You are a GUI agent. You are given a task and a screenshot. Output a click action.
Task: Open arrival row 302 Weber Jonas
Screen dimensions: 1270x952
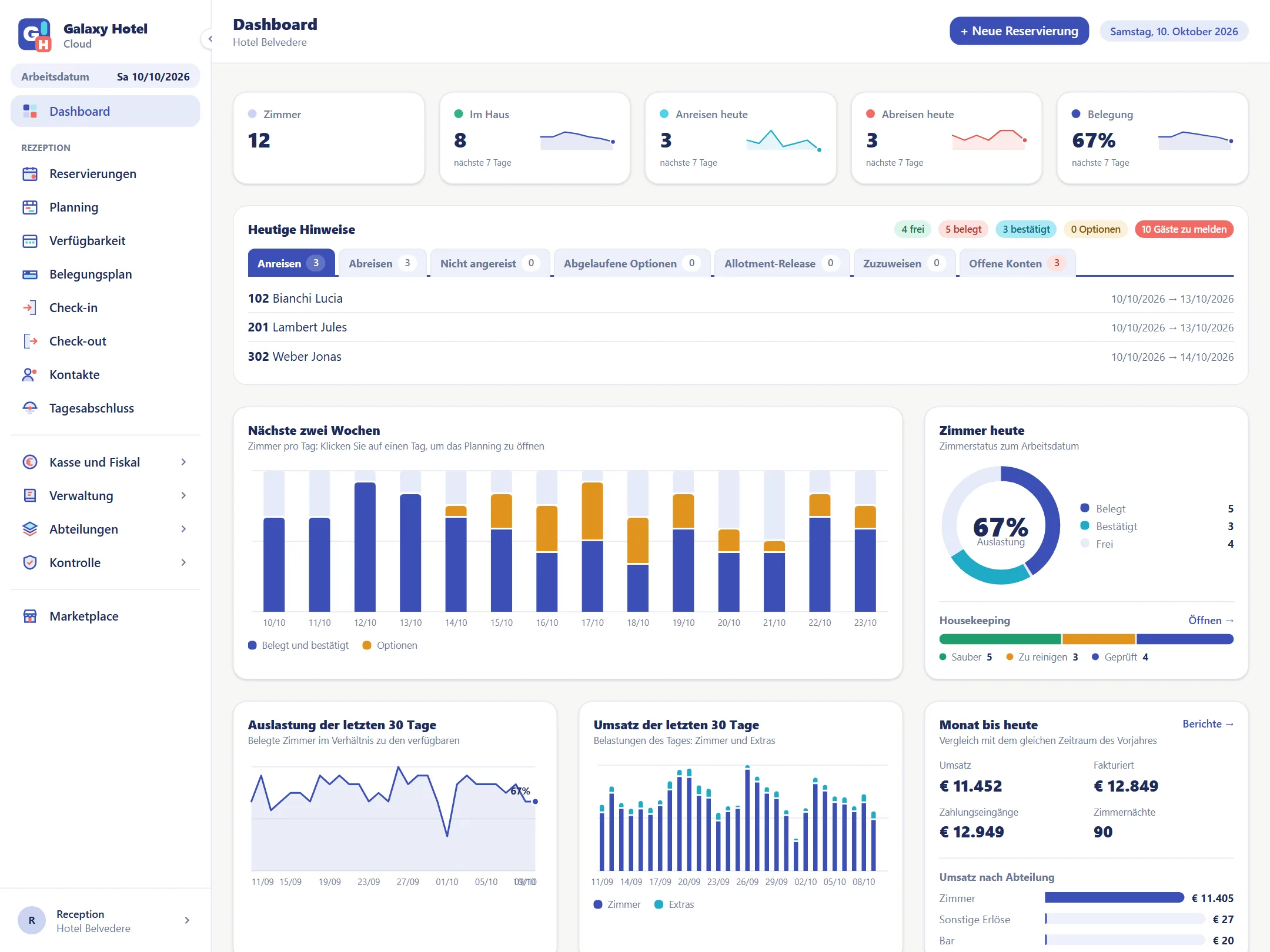pos(740,357)
